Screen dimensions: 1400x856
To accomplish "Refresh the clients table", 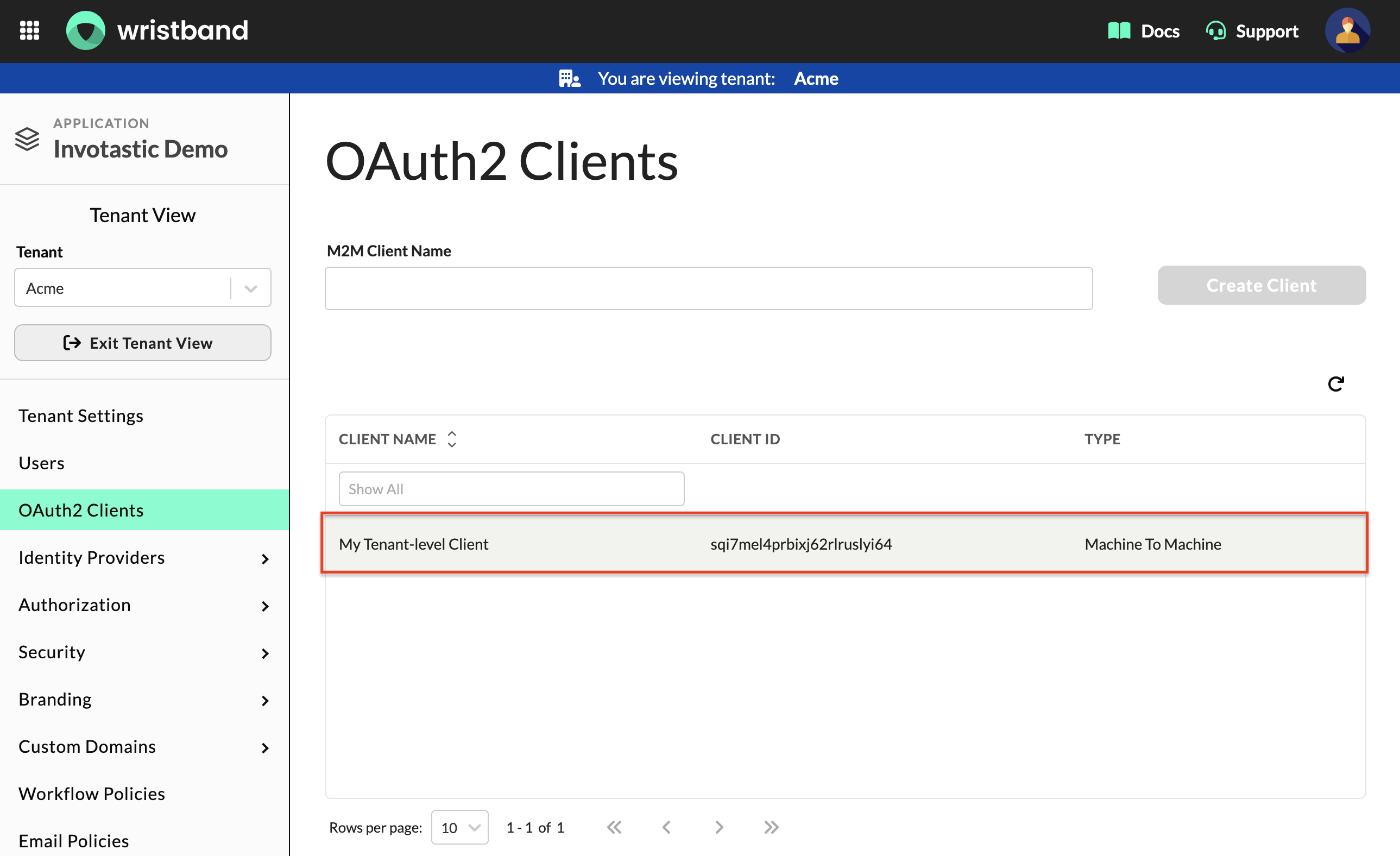I will coord(1336,384).
